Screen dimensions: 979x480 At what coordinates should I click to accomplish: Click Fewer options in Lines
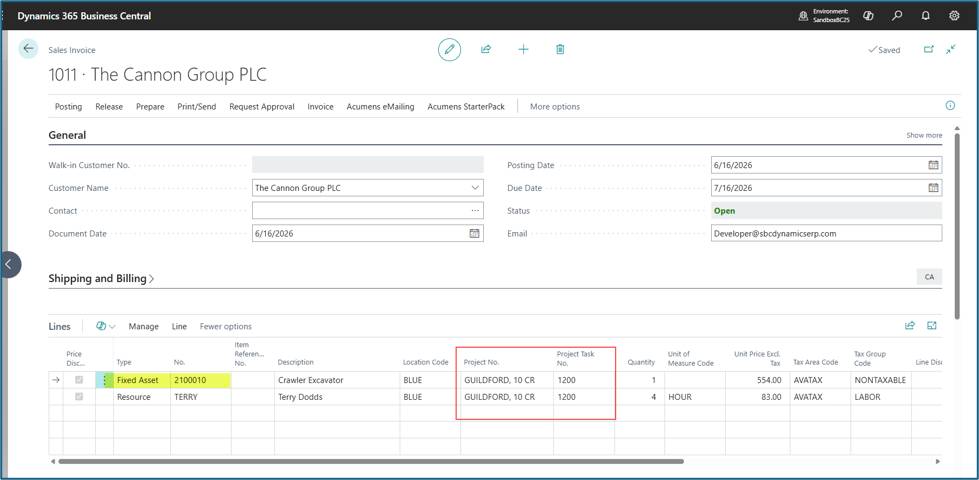point(225,326)
